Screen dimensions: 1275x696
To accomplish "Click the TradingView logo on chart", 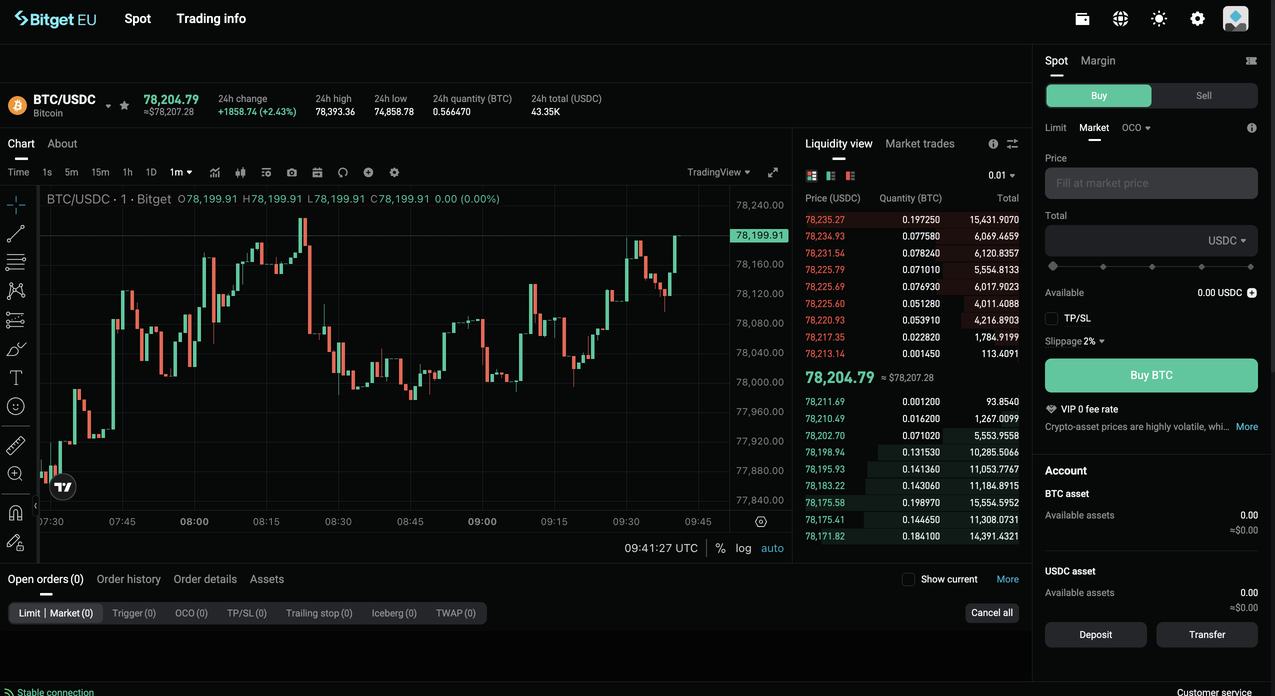I will point(63,487).
